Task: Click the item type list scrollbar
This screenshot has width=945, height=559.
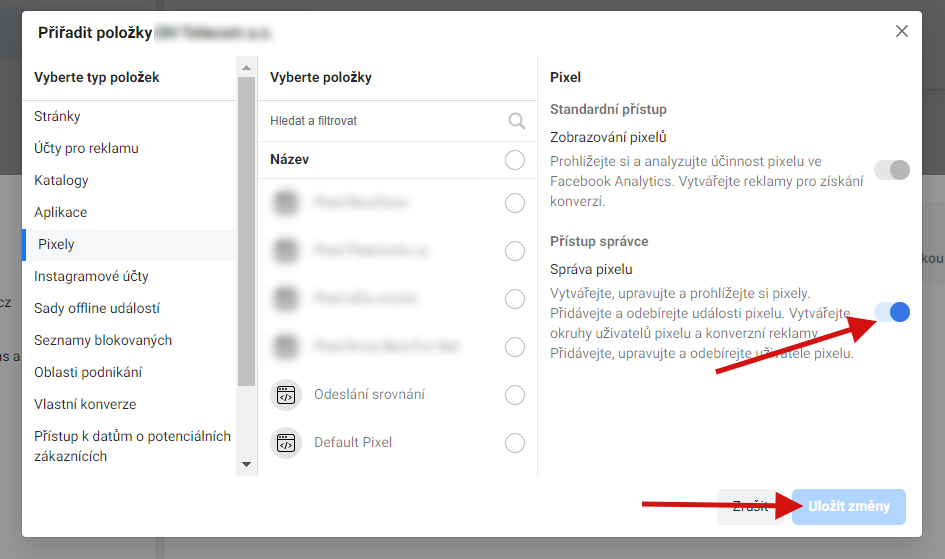Action: 246,231
